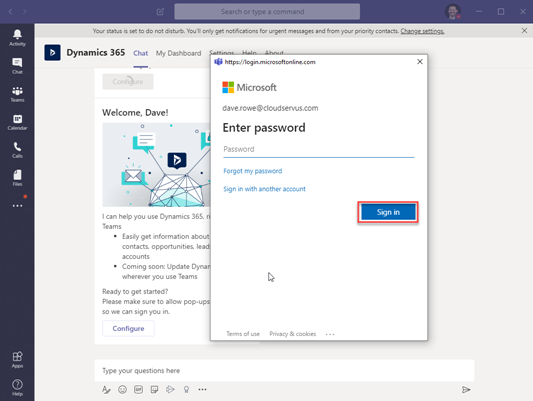Open the Activity feed in sidebar
The image size is (533, 401).
click(x=17, y=37)
